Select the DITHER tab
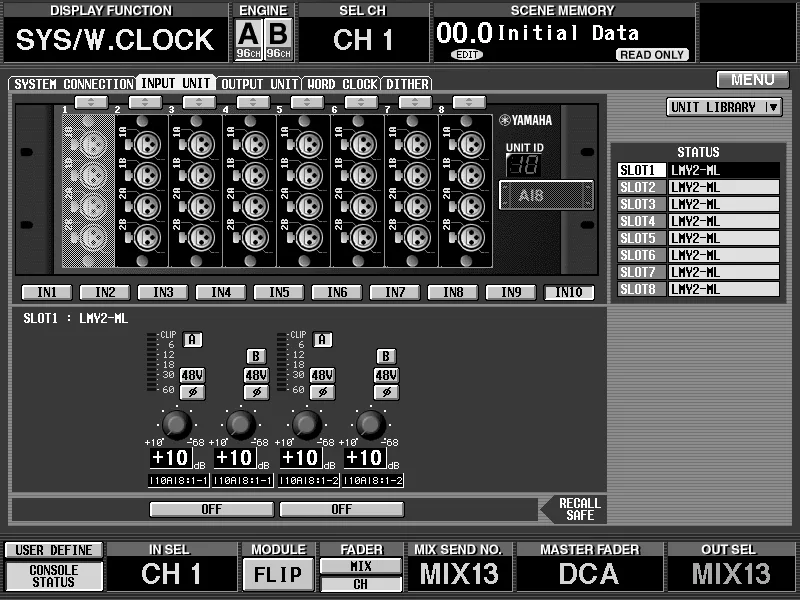Viewport: 800px width, 600px height. (x=407, y=84)
